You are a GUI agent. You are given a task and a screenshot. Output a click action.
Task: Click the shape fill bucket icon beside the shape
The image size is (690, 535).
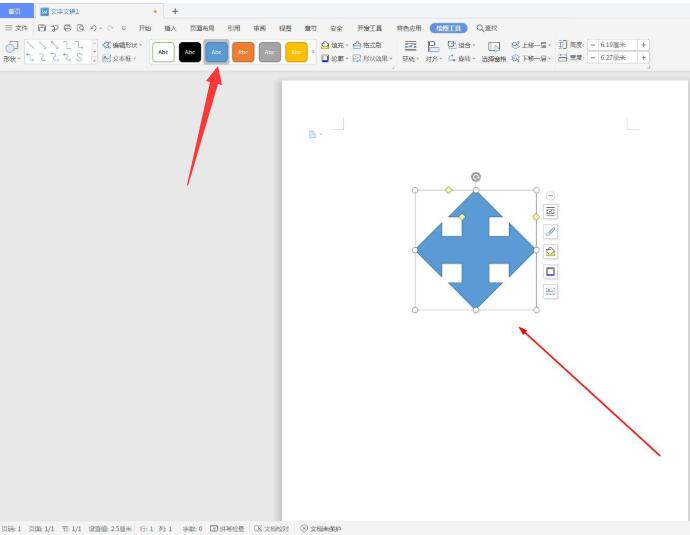[551, 252]
